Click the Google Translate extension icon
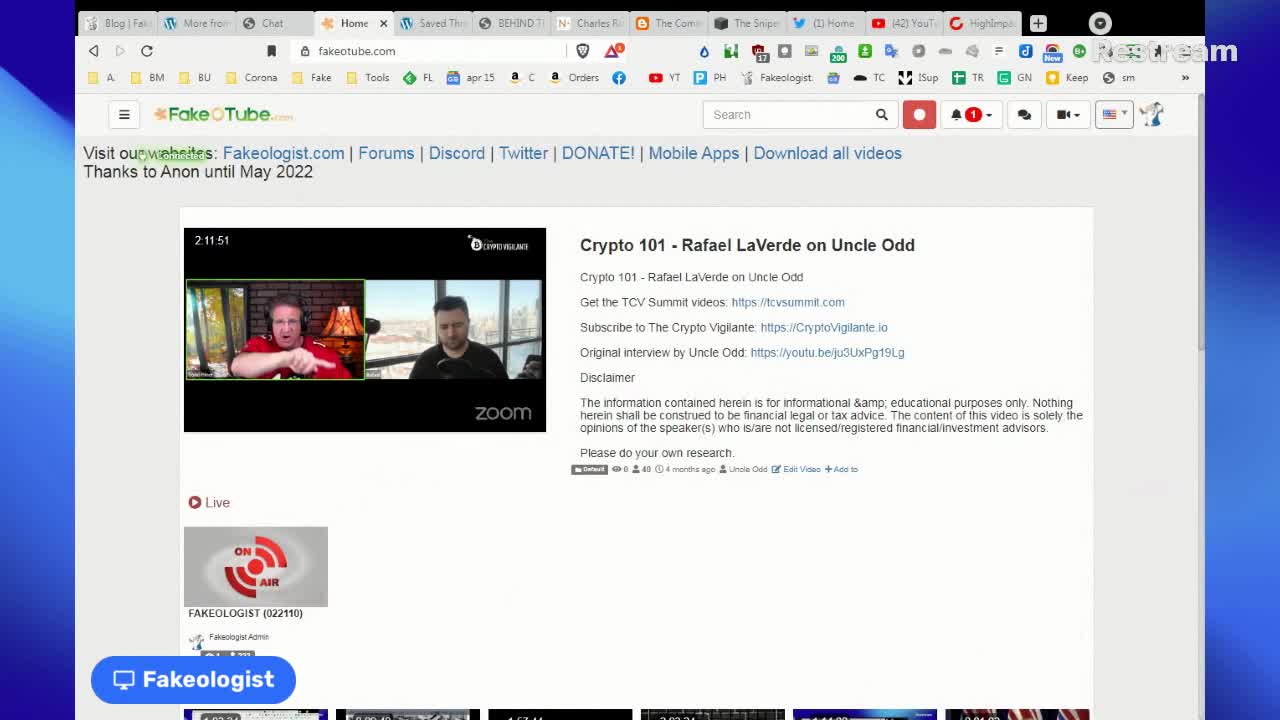The width and height of the screenshot is (1280, 720). click(x=891, y=51)
